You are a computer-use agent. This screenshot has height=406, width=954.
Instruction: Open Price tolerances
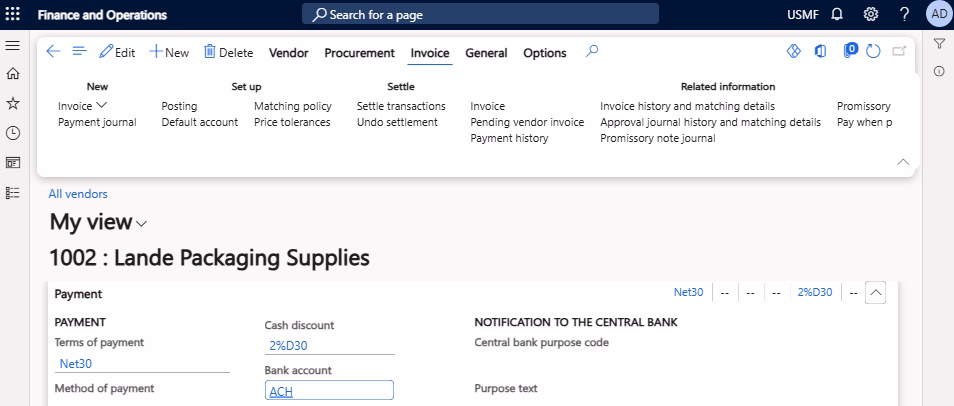click(292, 122)
